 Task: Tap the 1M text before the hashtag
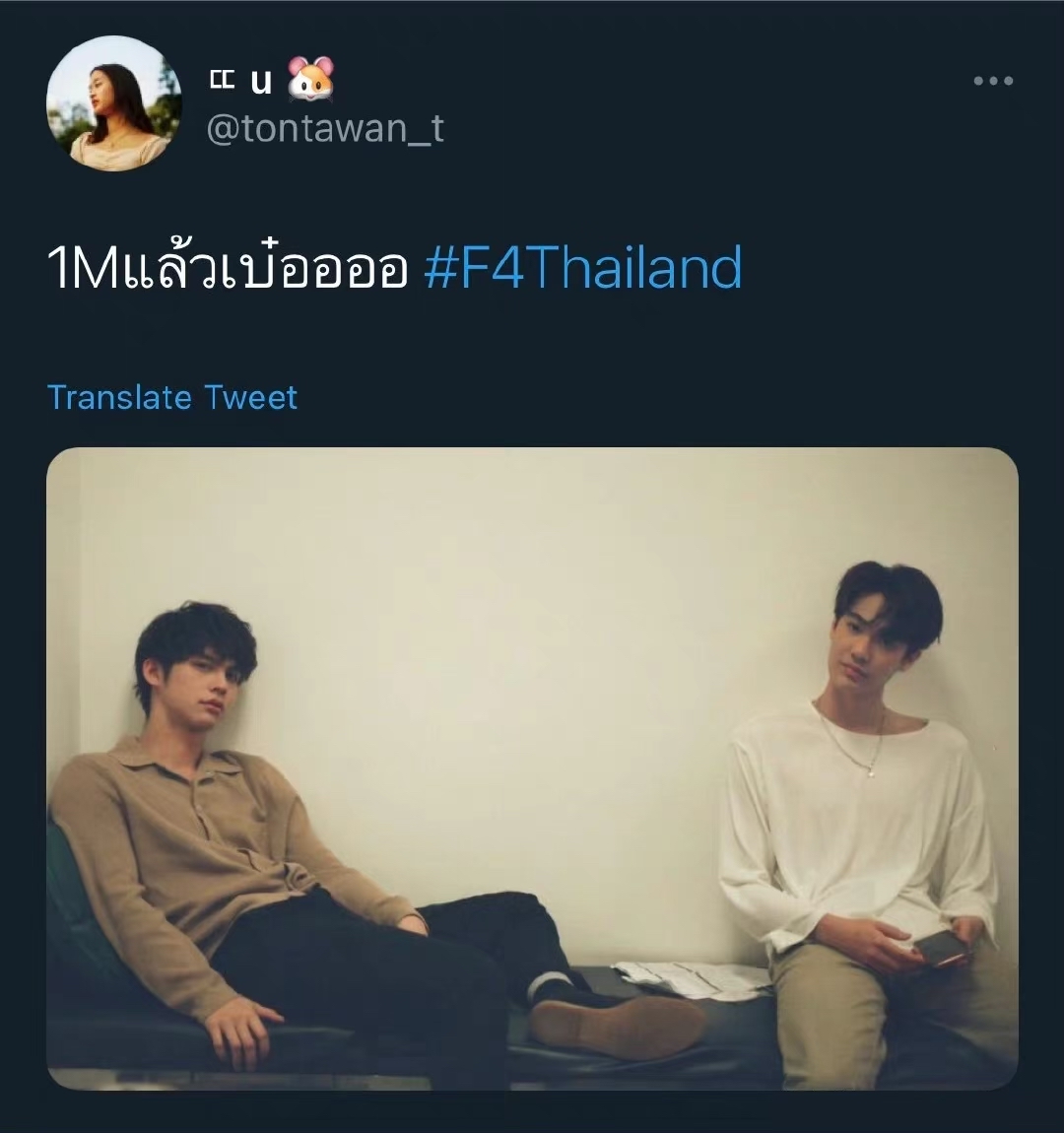tap(81, 269)
